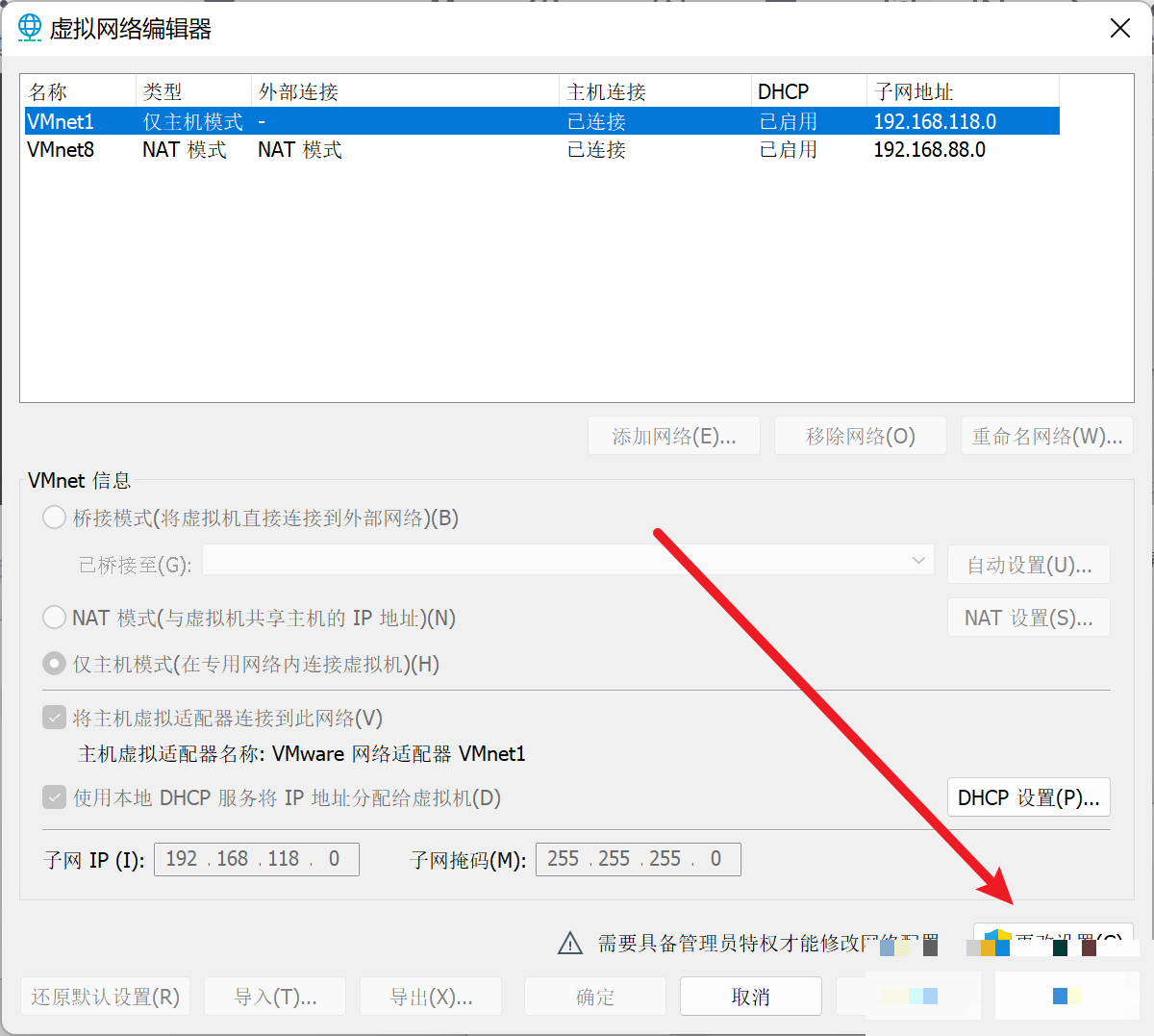Close the Virtual Network Editor window
This screenshot has width=1154, height=1036.
click(x=1120, y=28)
